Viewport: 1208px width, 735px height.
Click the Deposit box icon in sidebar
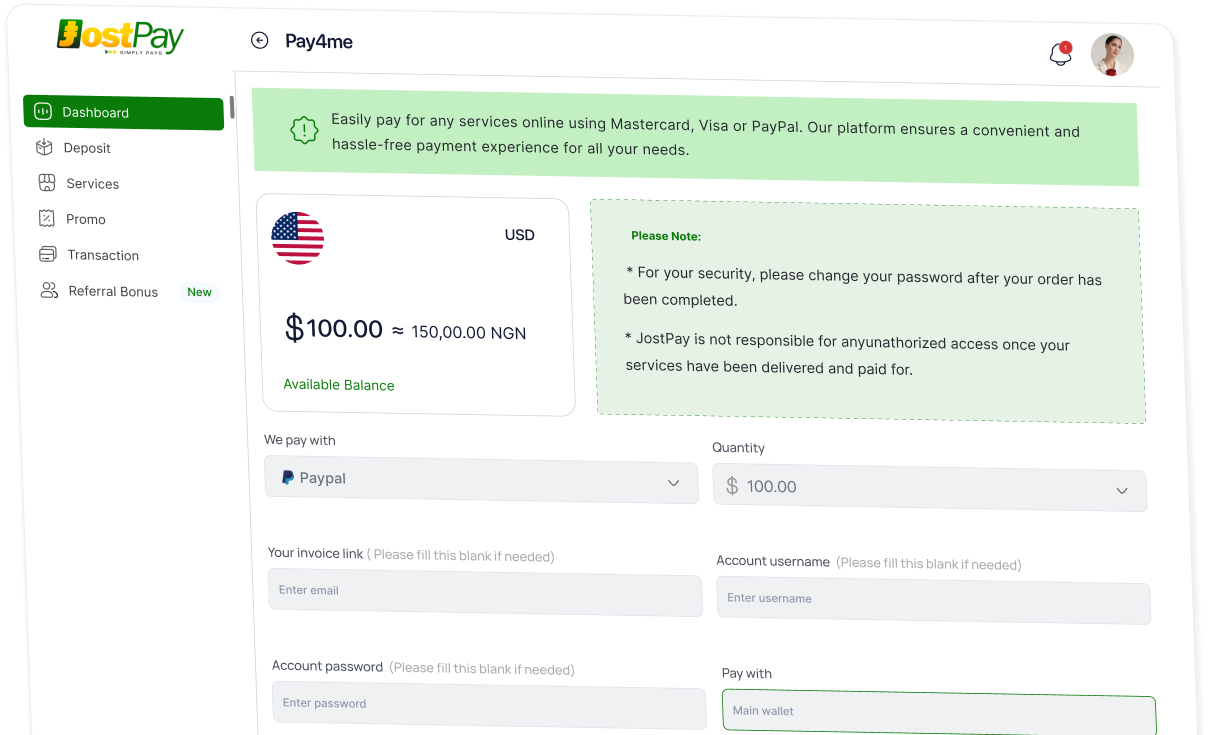click(x=44, y=147)
